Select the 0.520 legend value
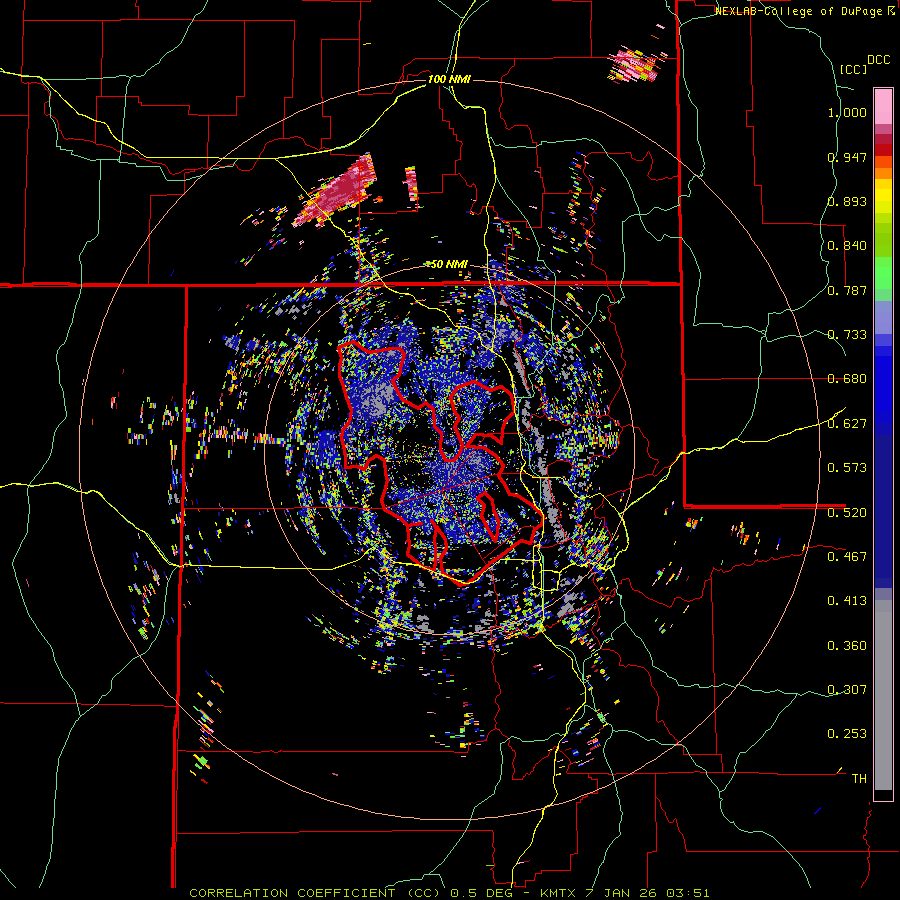 click(847, 513)
